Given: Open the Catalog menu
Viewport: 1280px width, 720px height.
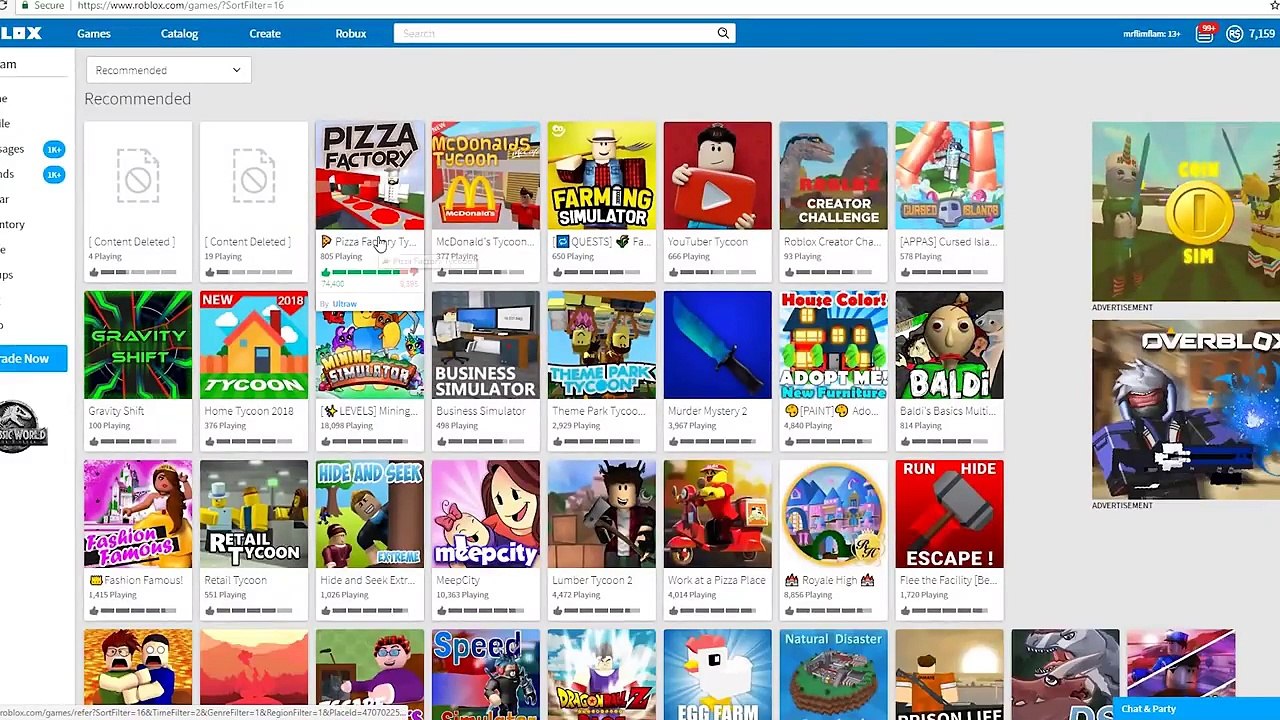Looking at the screenshot, I should [179, 33].
